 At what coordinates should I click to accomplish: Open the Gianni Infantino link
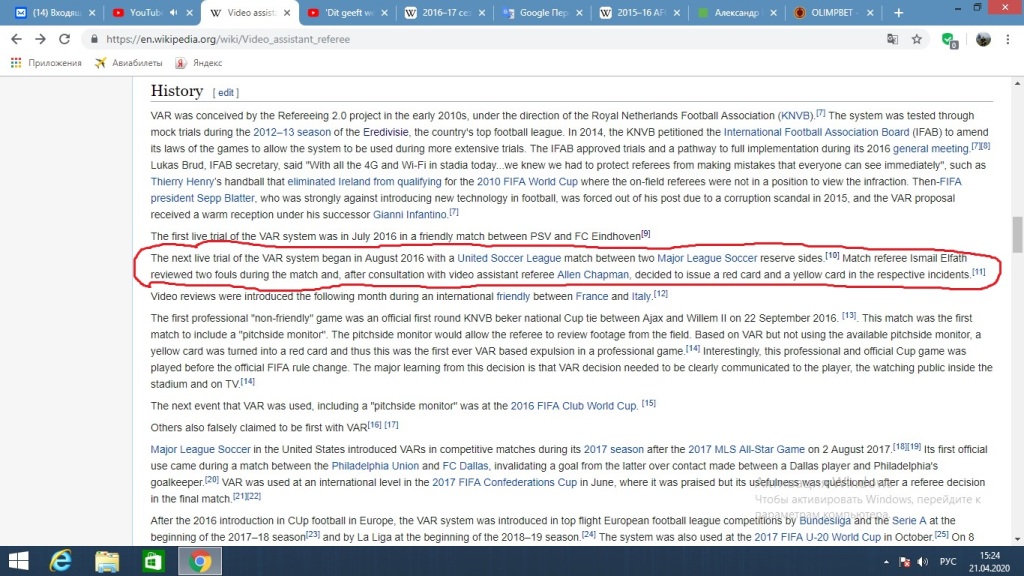409,214
